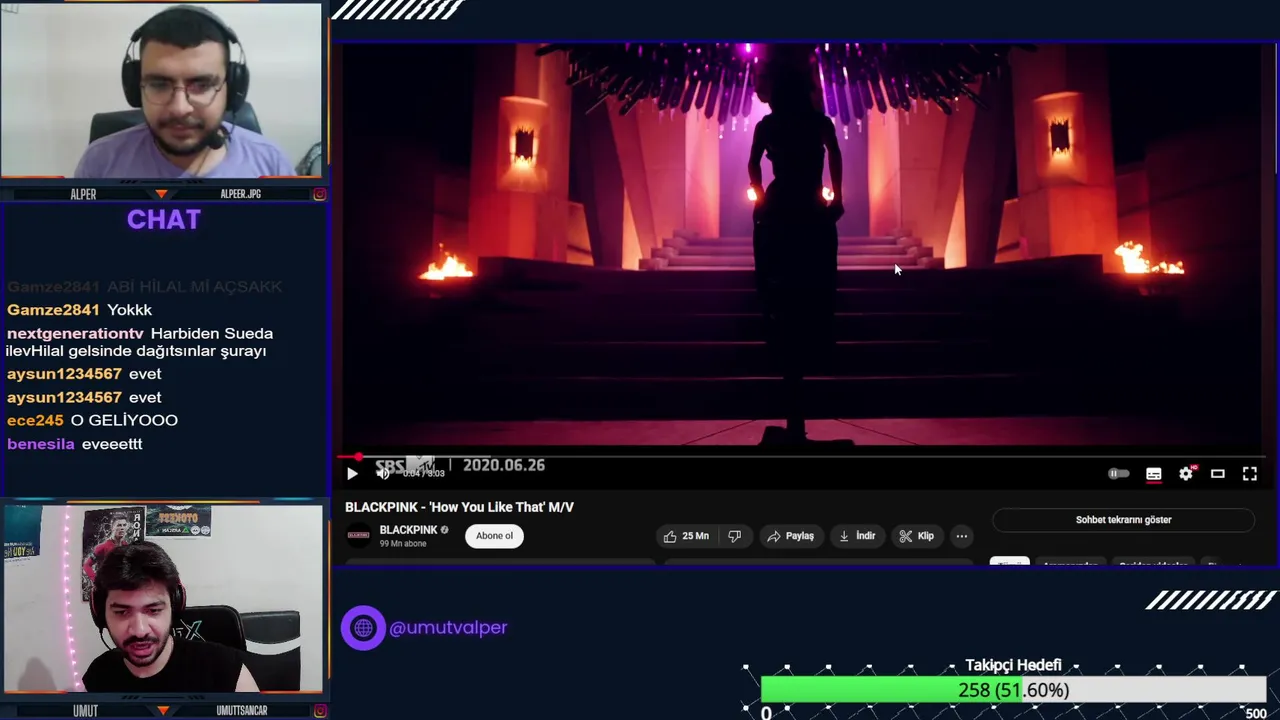
Task: Open the player settings gear
Action: click(1186, 474)
